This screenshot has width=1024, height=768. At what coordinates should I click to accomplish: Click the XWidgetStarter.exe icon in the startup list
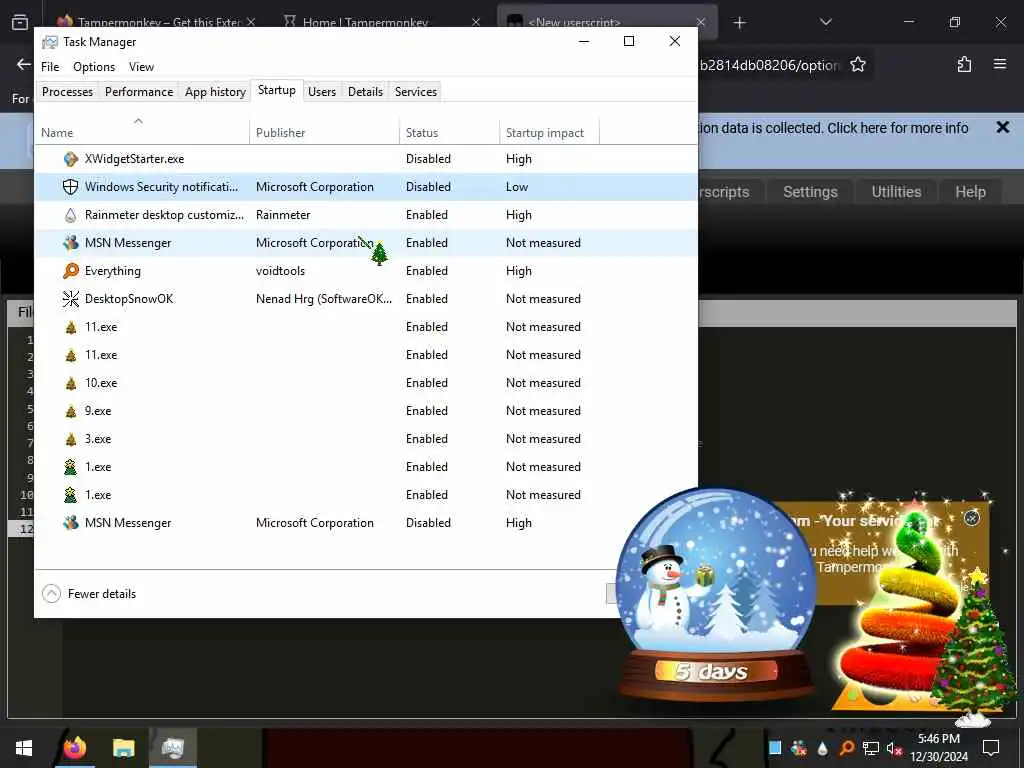click(71, 159)
